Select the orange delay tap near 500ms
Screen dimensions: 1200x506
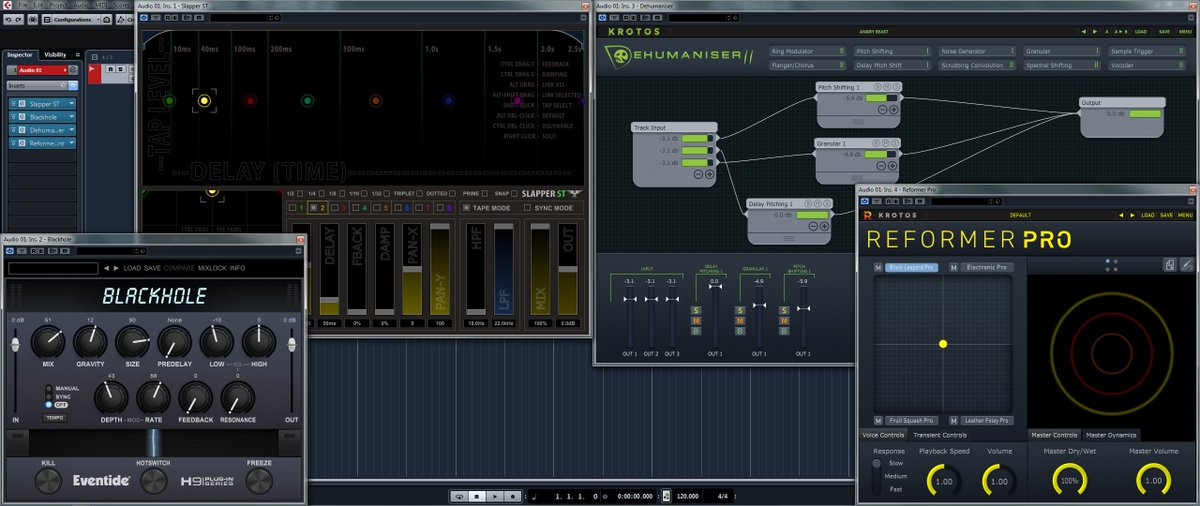[x=375, y=101]
